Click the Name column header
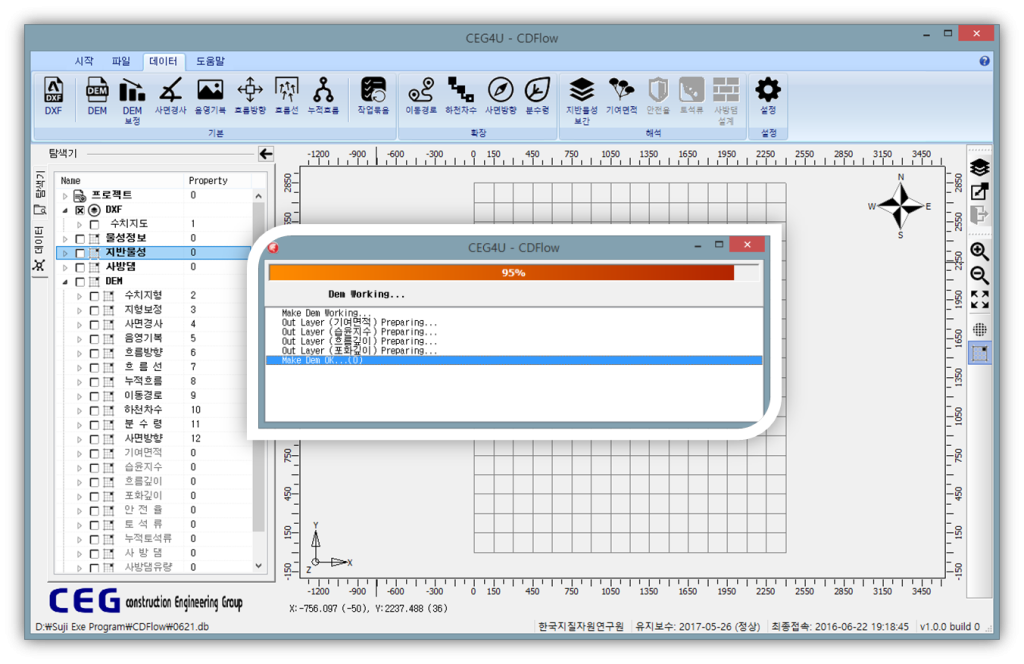1024x664 pixels. (x=71, y=181)
